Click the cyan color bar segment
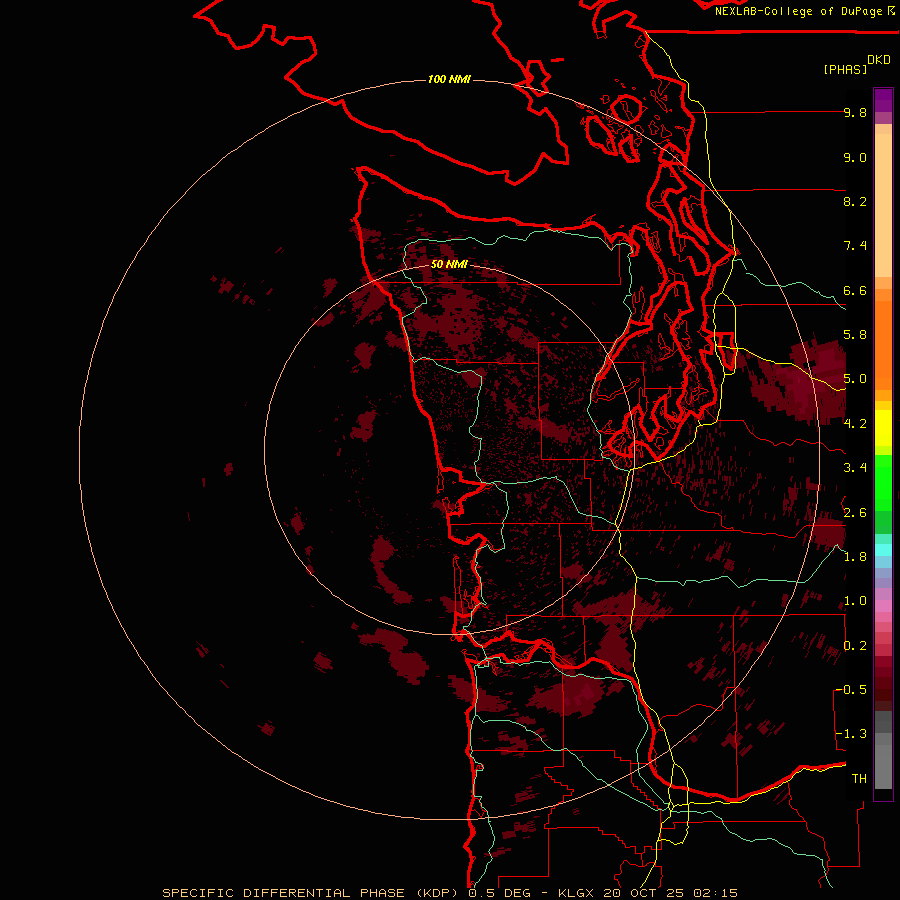 pos(883,550)
